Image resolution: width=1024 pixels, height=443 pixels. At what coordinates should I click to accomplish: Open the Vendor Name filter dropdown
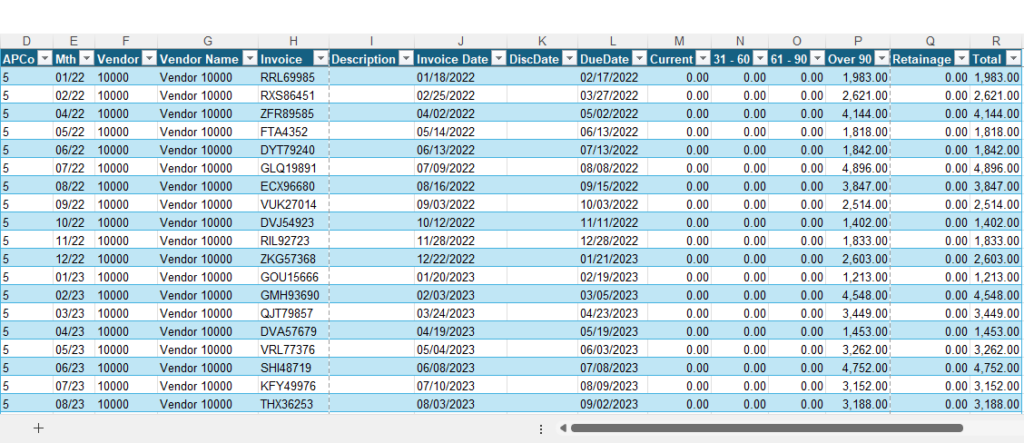(250, 59)
